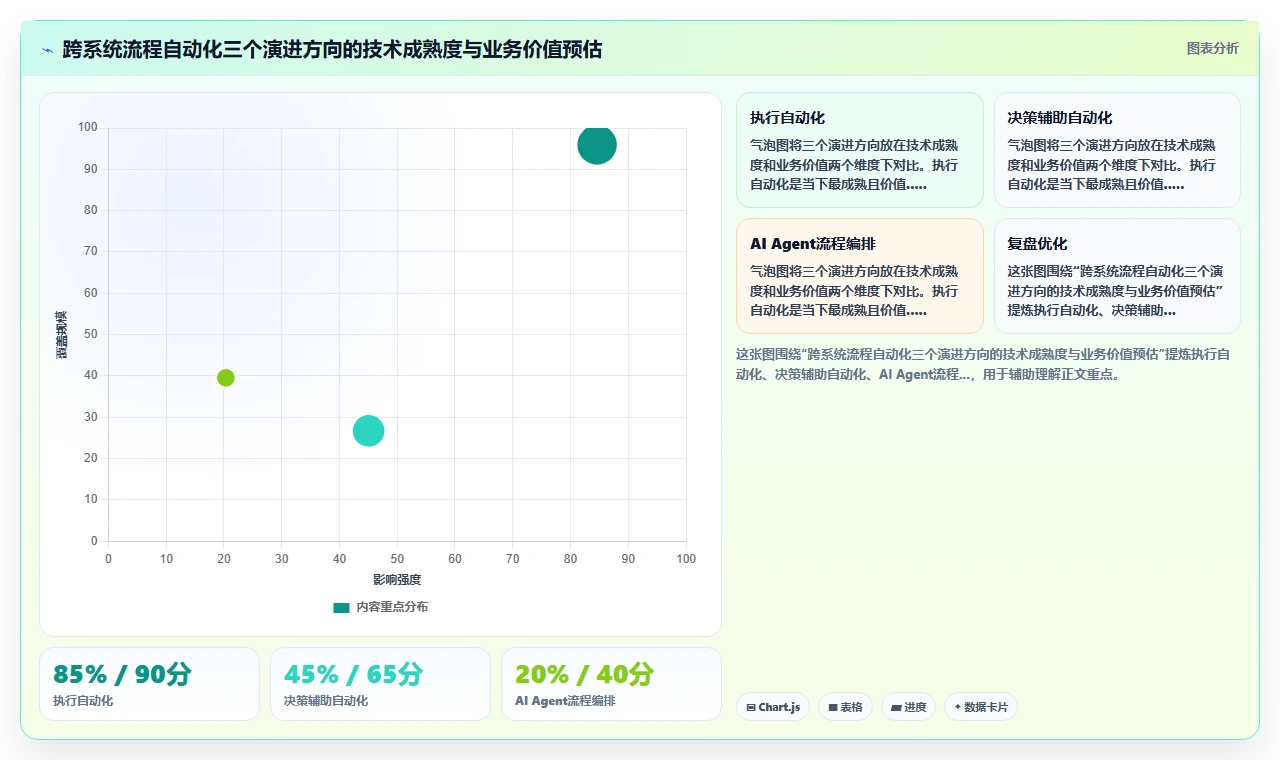Open the 决策辅助自动化 description card
This screenshot has height=760, width=1280.
[x=1117, y=150]
